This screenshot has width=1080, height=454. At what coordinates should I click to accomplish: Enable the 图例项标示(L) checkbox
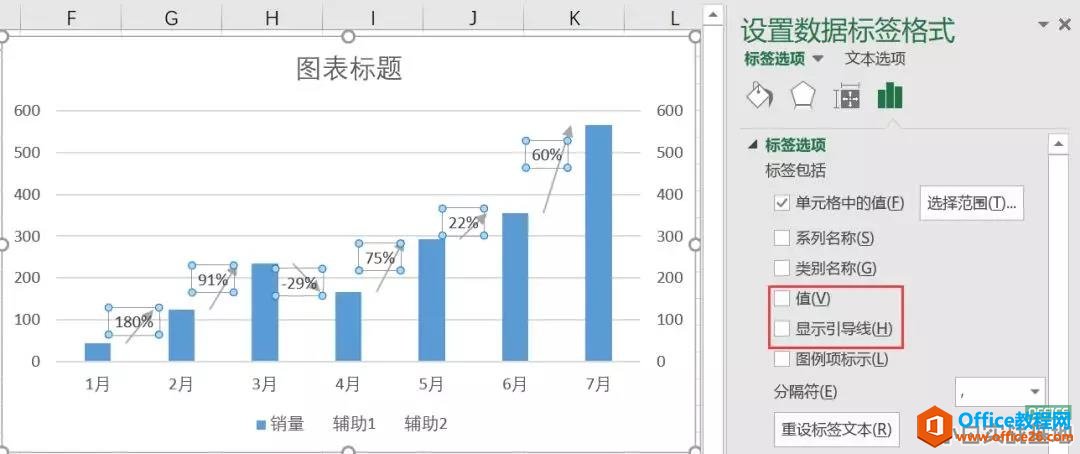point(782,359)
